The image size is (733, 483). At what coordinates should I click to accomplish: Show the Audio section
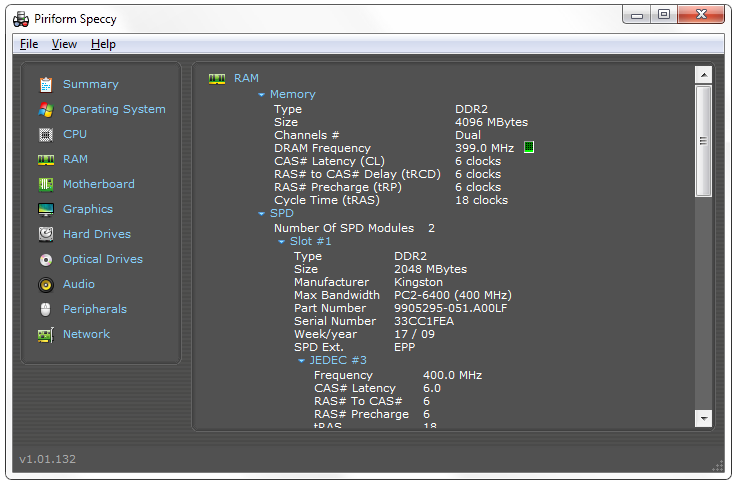tap(79, 284)
